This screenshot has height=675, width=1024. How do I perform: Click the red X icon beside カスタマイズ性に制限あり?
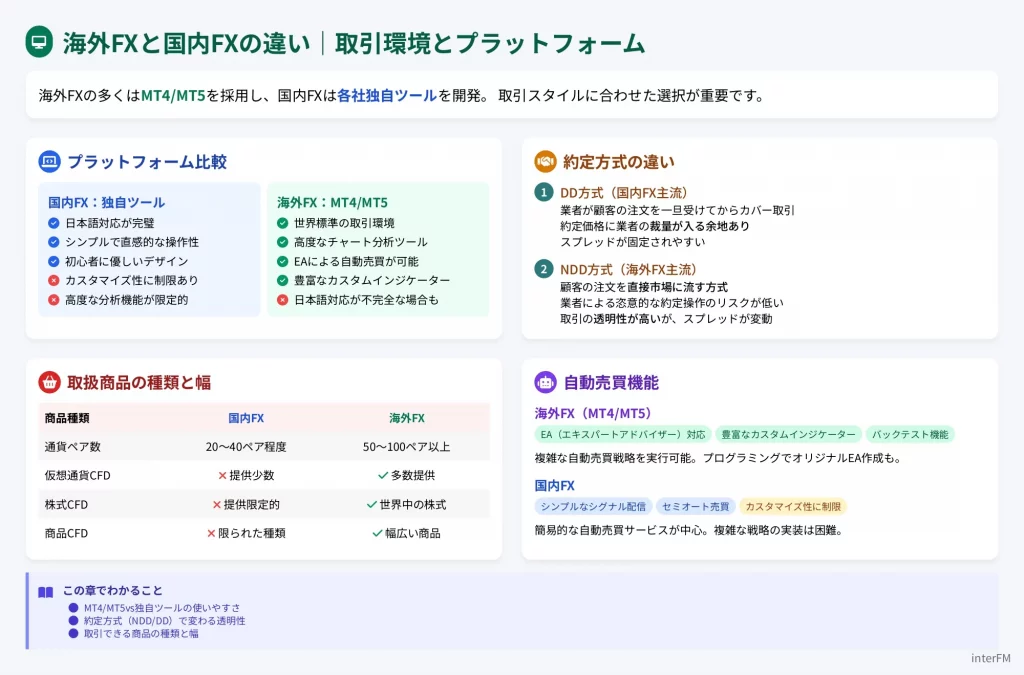click(54, 281)
